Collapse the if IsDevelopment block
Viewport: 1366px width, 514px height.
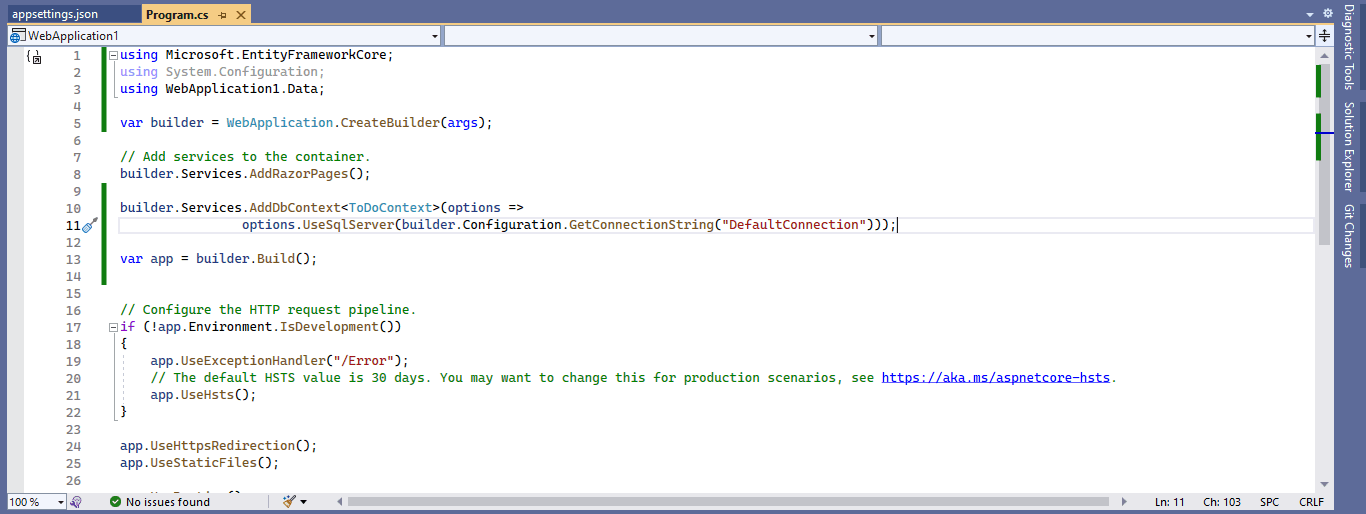[113, 327]
